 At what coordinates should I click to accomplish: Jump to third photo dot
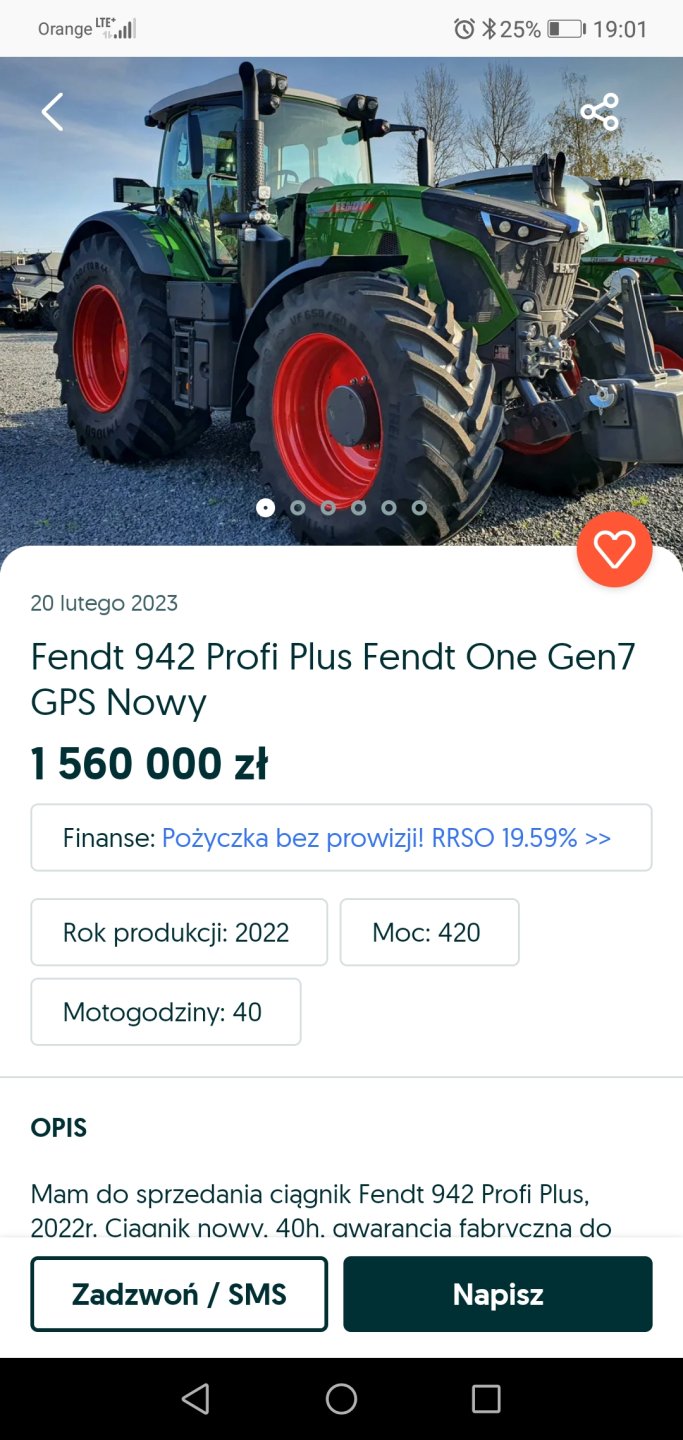328,507
